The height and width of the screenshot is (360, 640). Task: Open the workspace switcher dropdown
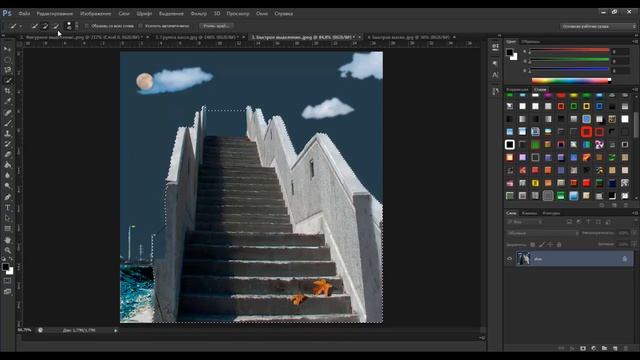coord(598,26)
